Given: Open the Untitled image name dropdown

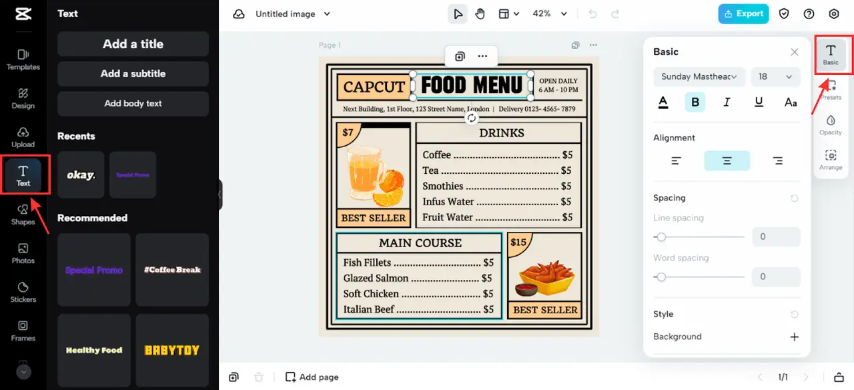Looking at the screenshot, I should click(293, 14).
